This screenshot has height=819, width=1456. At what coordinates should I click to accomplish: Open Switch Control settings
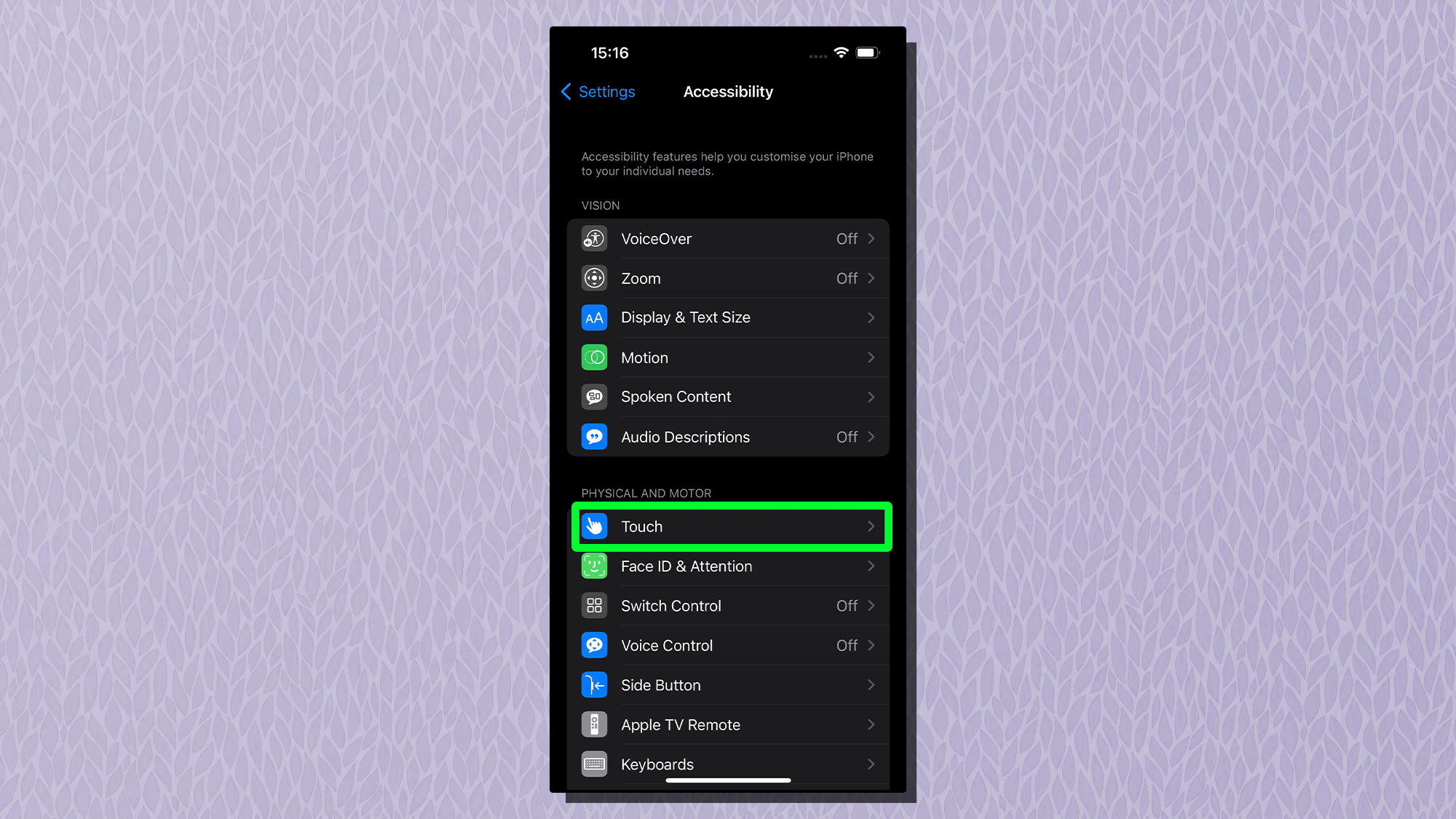(x=728, y=606)
